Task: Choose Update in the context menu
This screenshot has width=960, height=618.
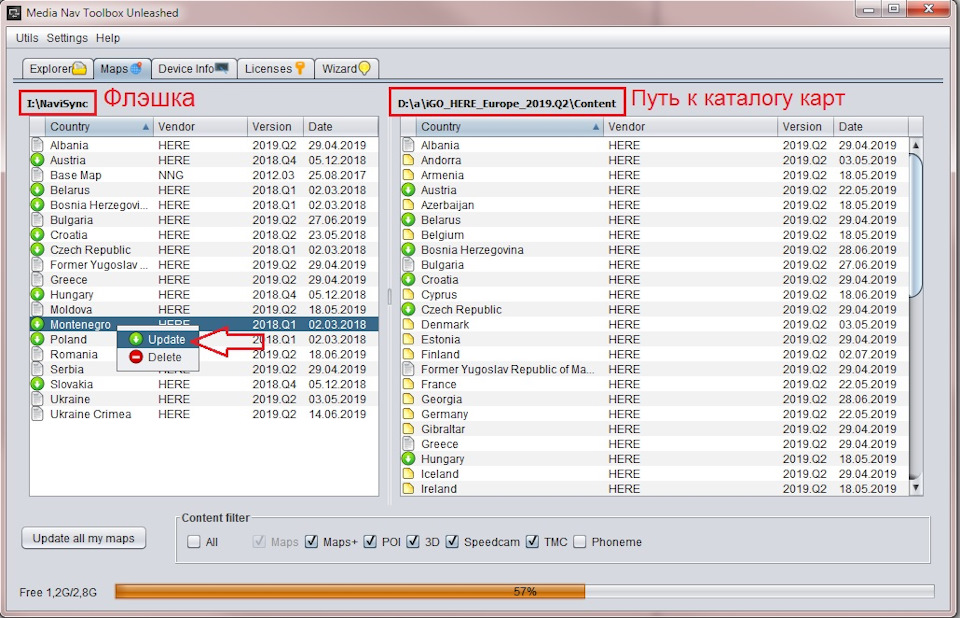Action: coord(158,339)
